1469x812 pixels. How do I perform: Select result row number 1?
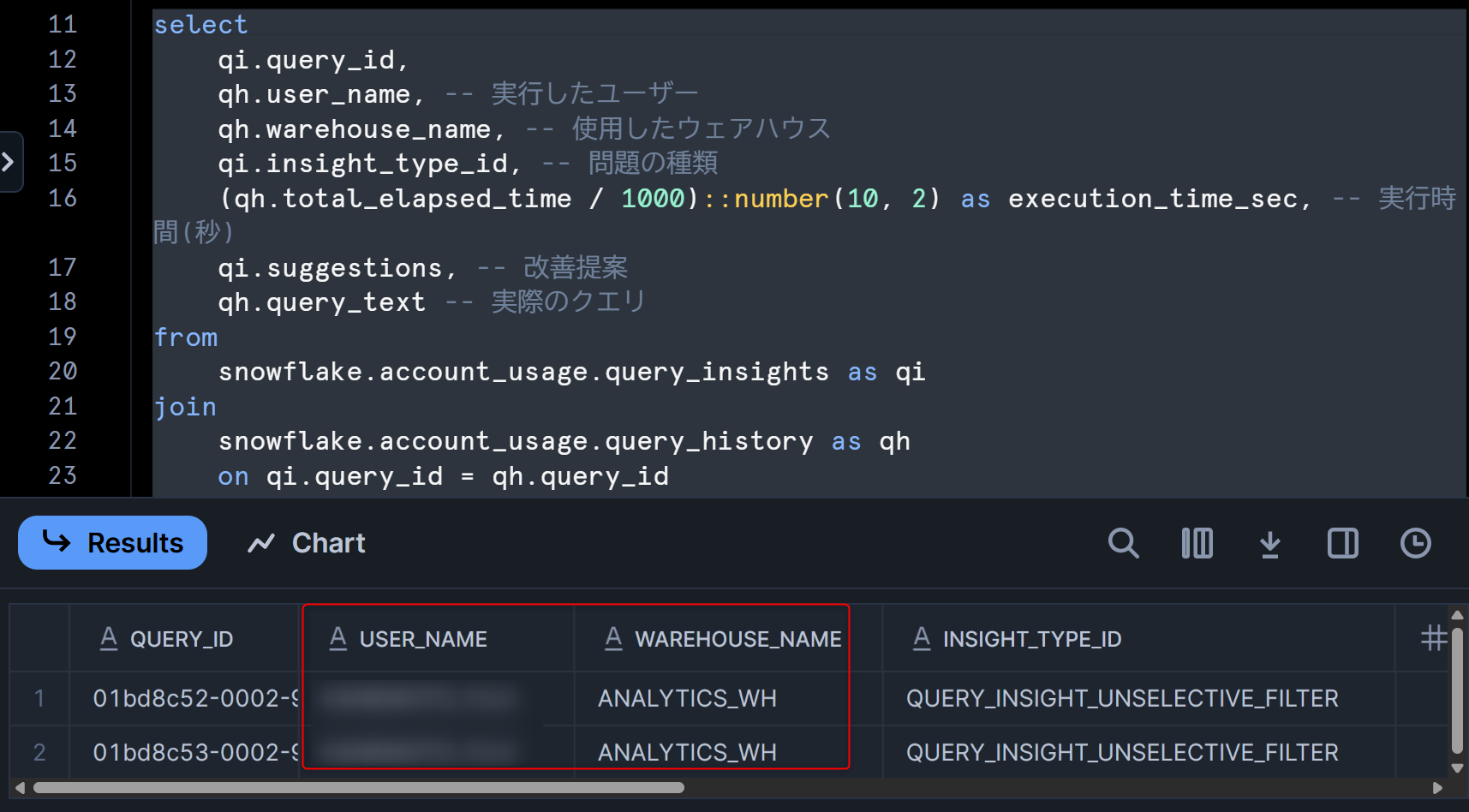(39, 698)
